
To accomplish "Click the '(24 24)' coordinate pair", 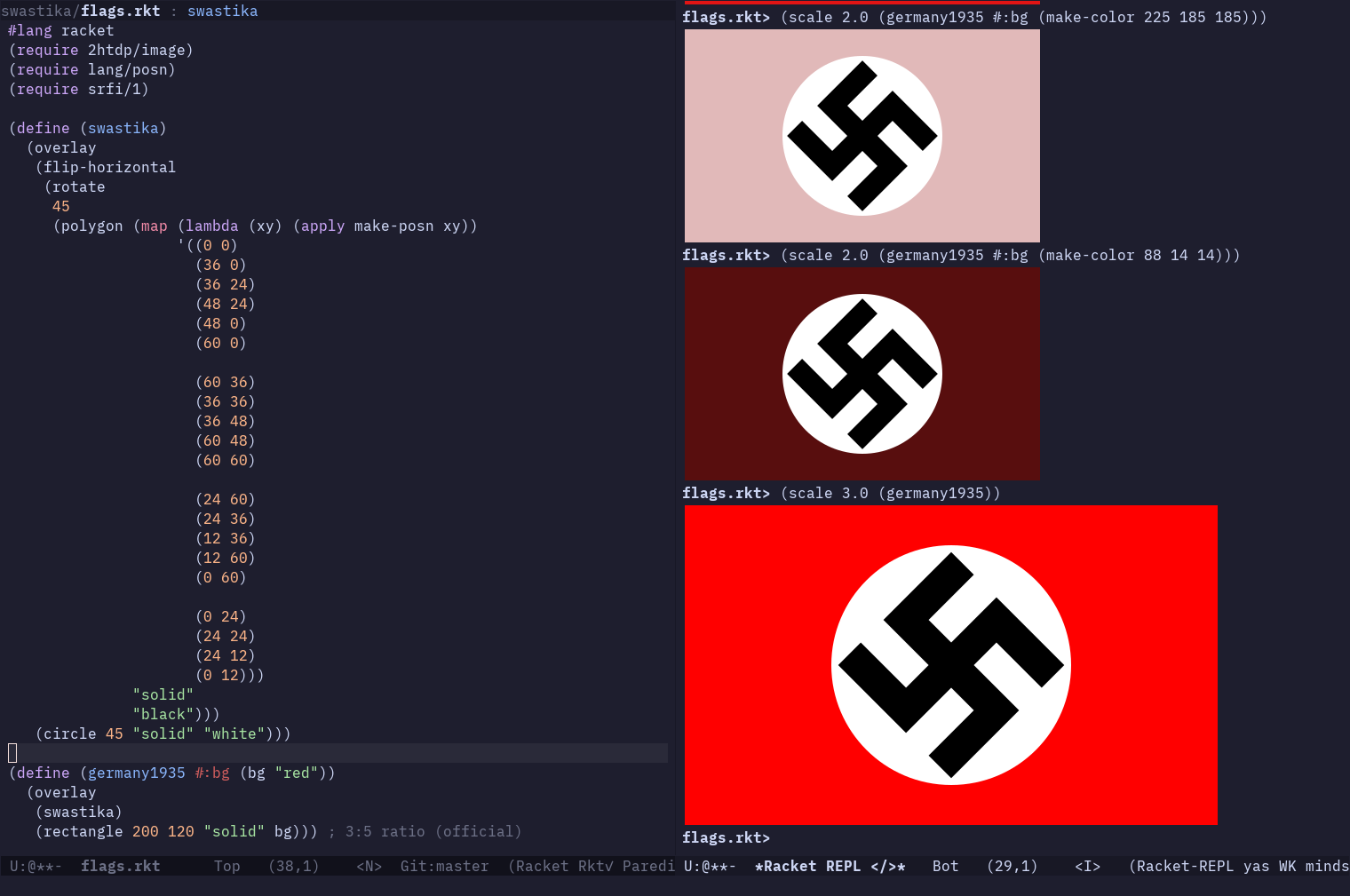I will pyautogui.click(x=226, y=636).
